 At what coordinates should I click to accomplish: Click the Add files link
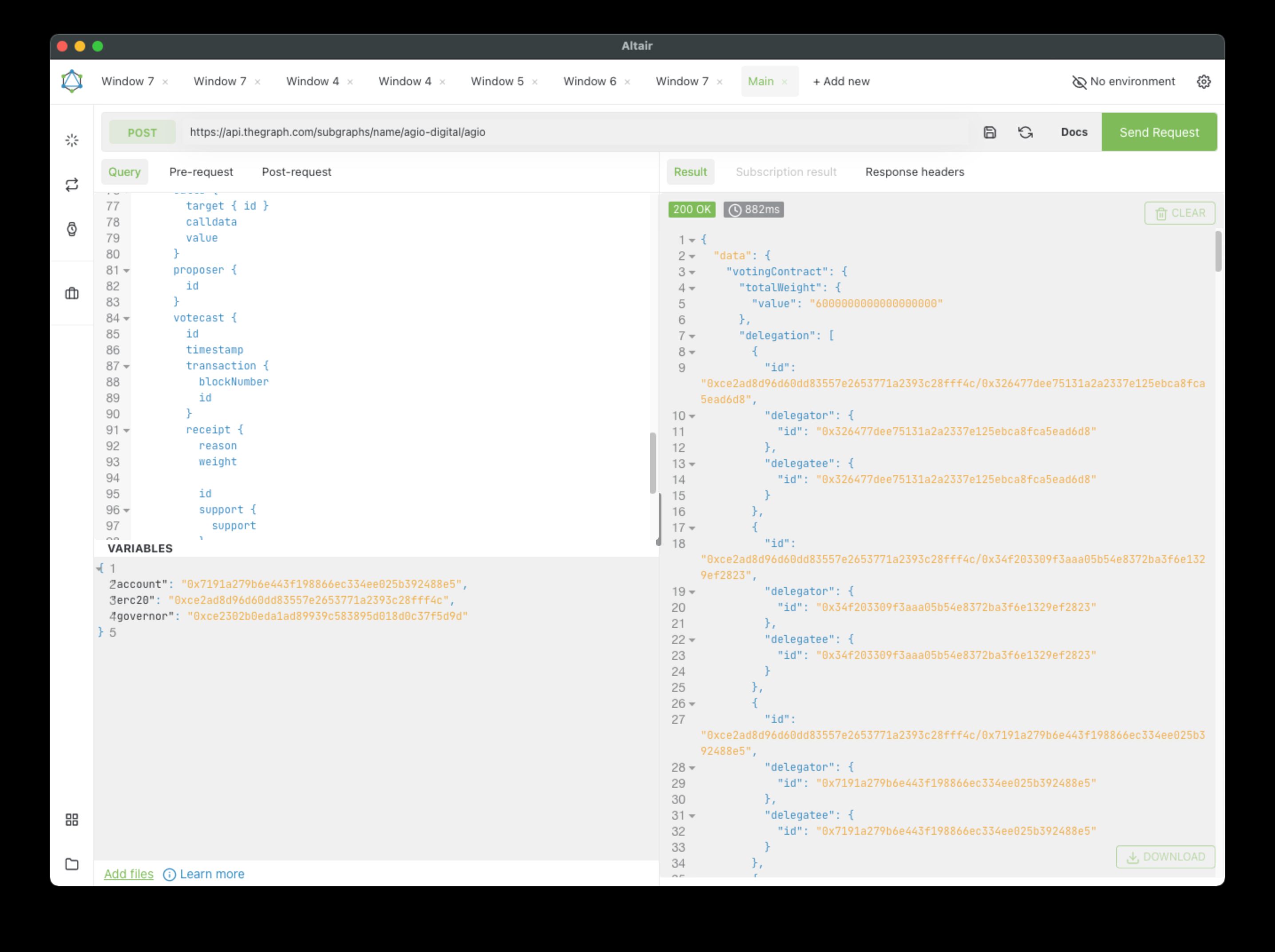128,873
